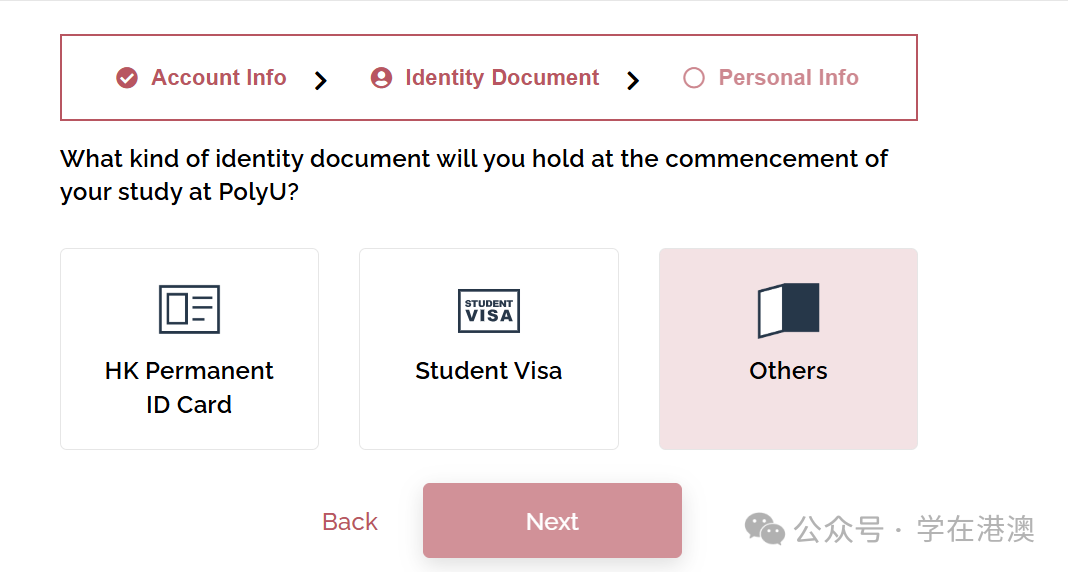Jump to the Personal Info step
Image resolution: width=1068 pixels, height=572 pixels.
point(788,78)
